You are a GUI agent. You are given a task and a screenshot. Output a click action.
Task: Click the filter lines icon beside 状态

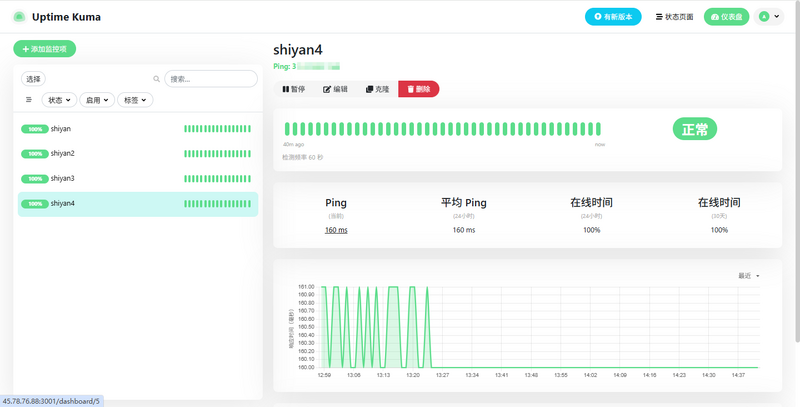[28, 100]
